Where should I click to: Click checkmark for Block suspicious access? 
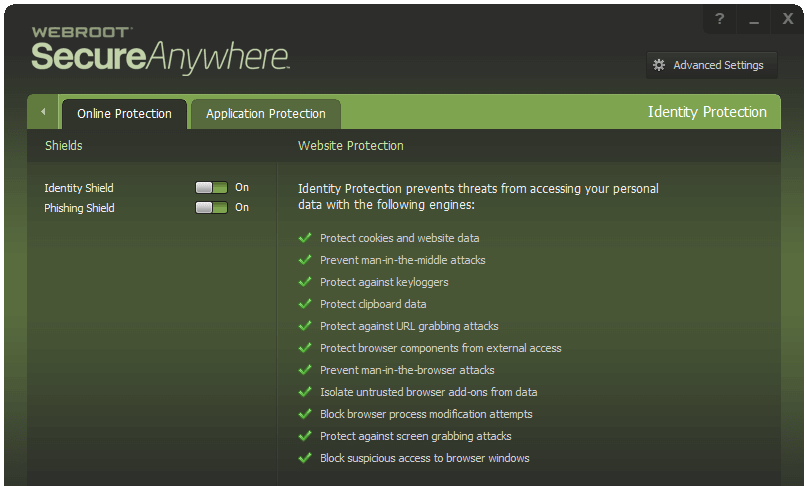[305, 457]
